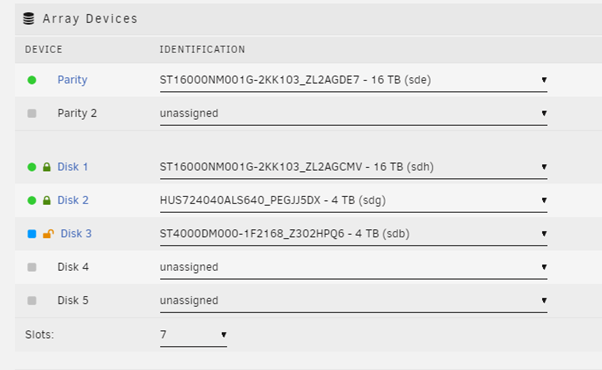Screen dimensions: 602x370
Task: Open the Disk 3 link
Action: pyautogui.click(x=76, y=234)
